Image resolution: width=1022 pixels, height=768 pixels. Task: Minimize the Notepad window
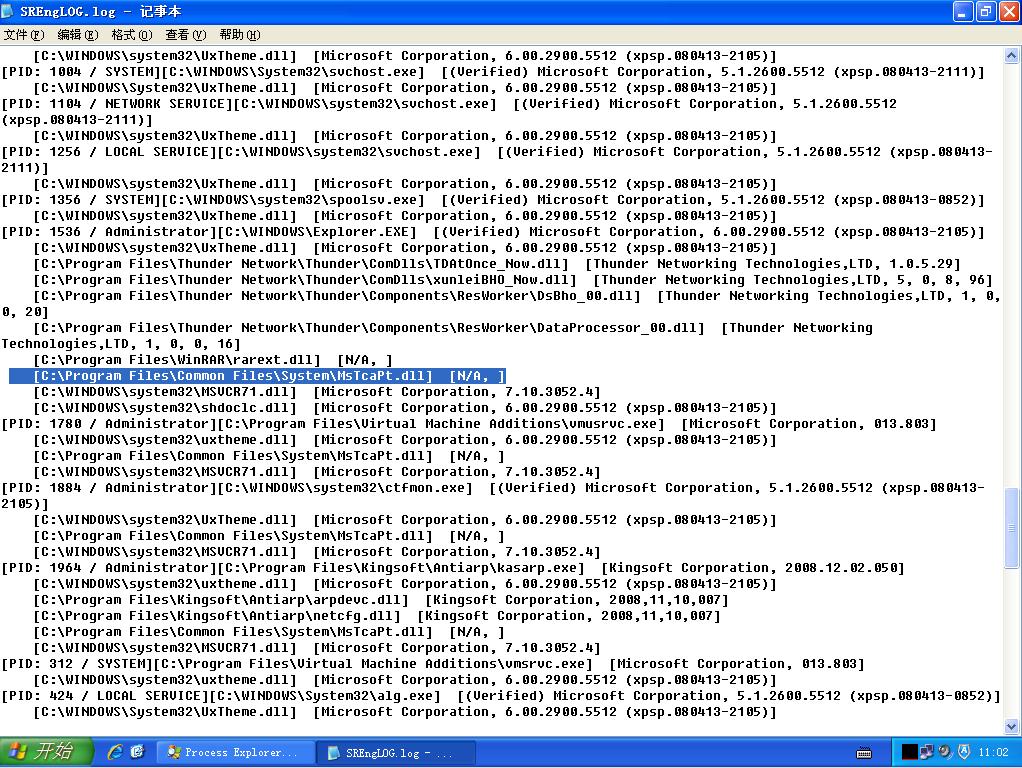click(963, 11)
